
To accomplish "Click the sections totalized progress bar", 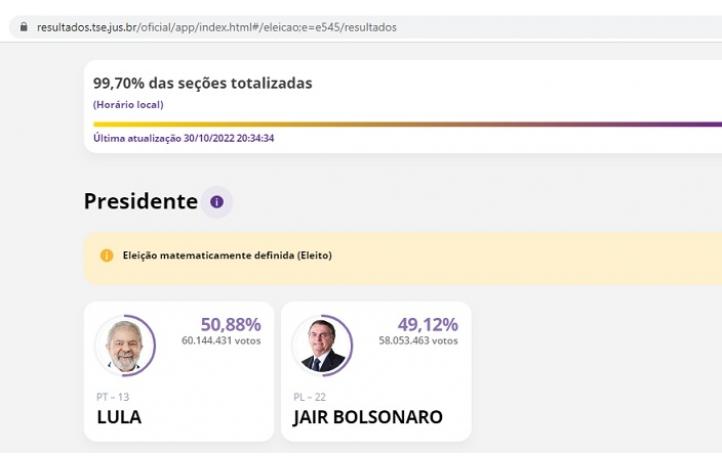I will tap(408, 124).
